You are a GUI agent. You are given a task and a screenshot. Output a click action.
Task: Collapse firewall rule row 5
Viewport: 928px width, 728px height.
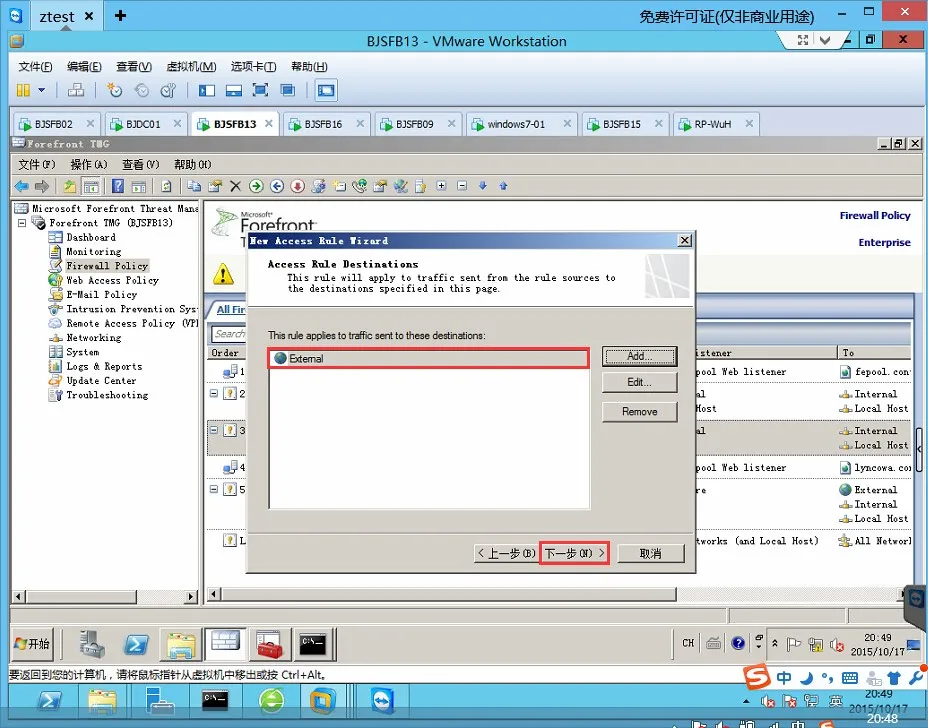214,489
